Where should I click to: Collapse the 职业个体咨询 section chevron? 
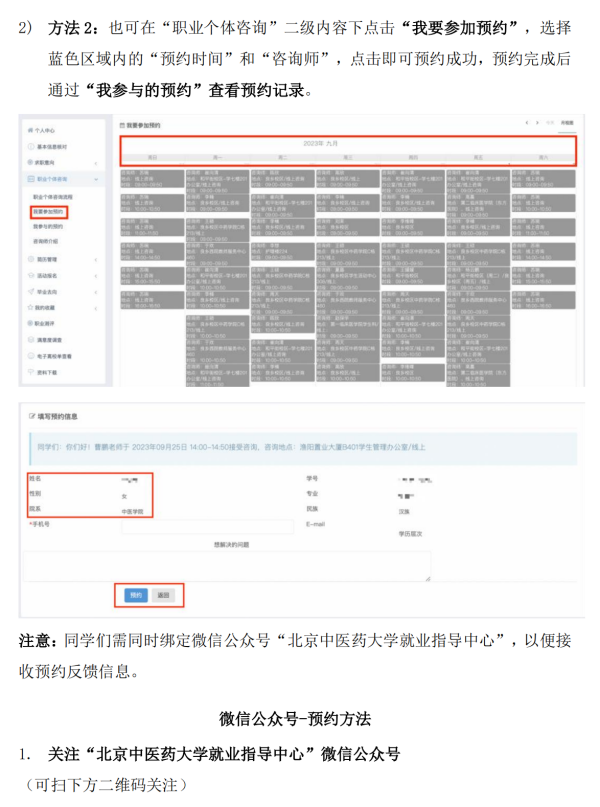[97, 178]
